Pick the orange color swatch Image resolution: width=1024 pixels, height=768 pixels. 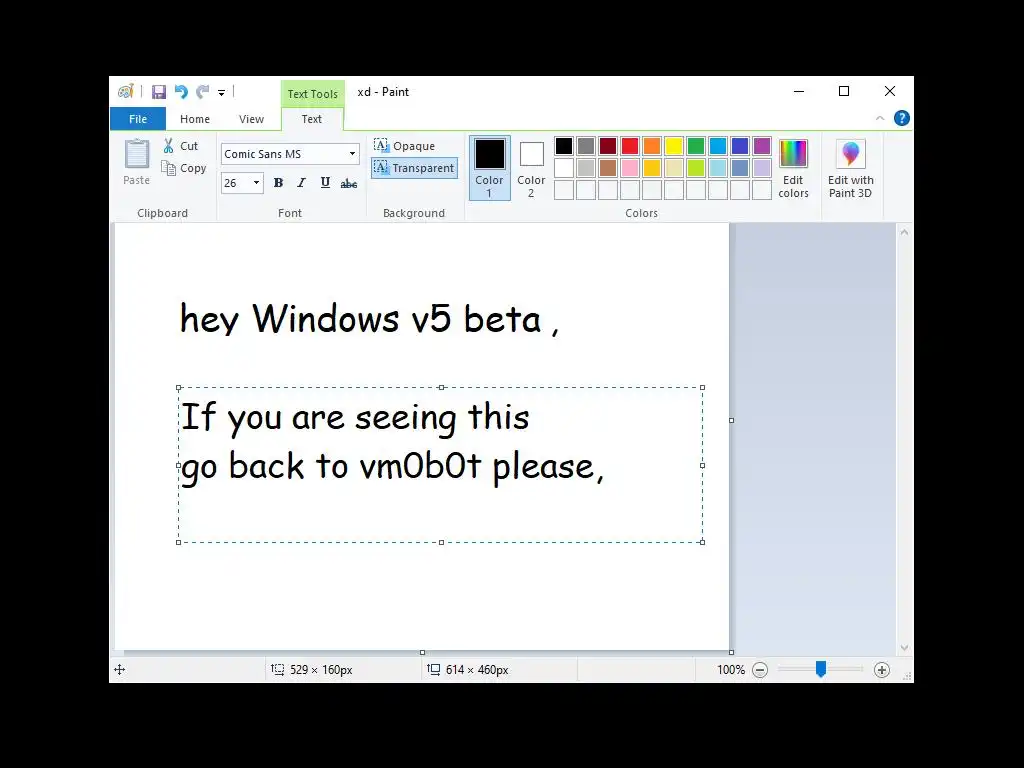coord(652,146)
